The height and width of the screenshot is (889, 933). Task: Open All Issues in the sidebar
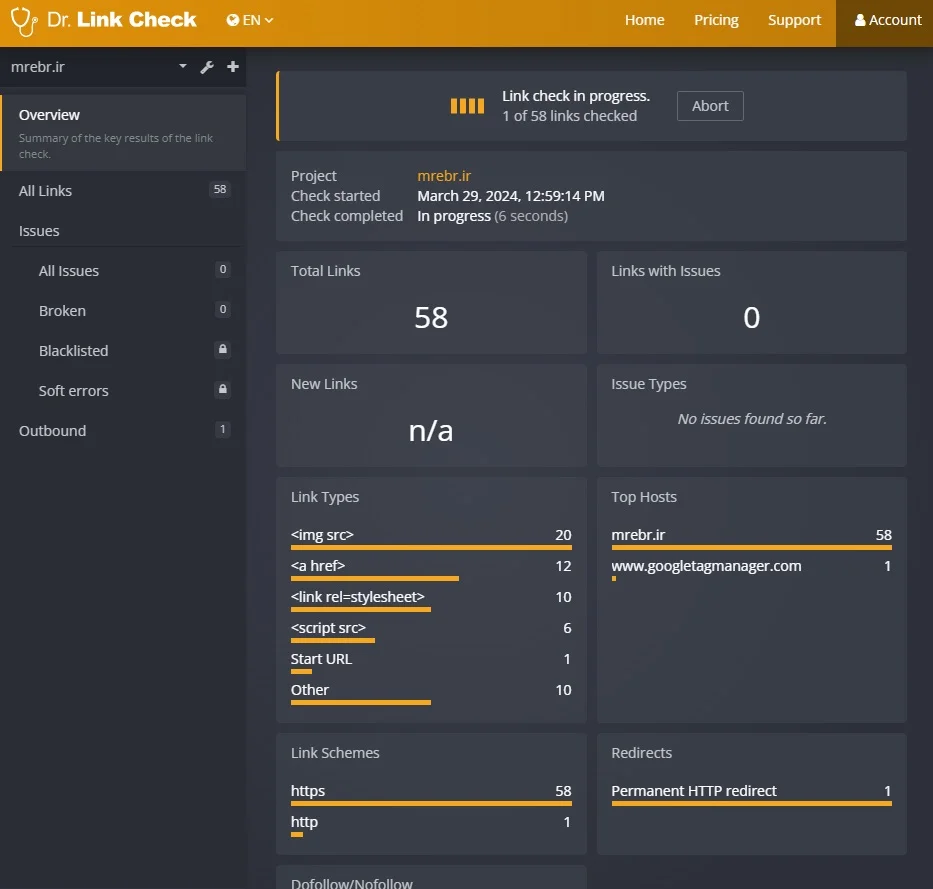[x=123, y=271]
